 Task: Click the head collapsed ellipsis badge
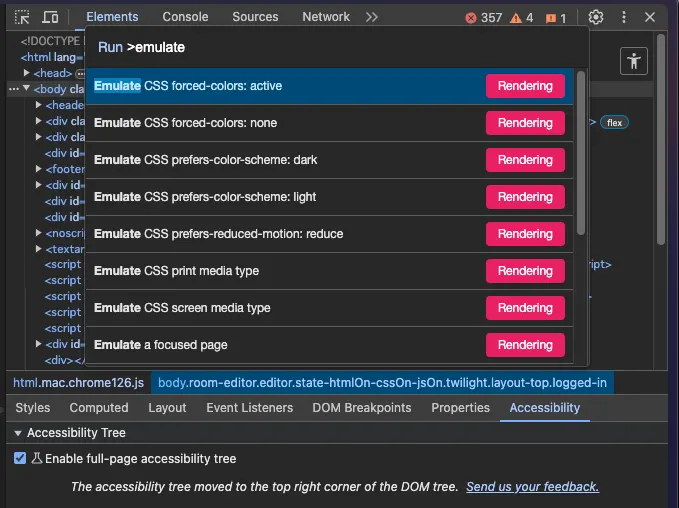pos(81,74)
